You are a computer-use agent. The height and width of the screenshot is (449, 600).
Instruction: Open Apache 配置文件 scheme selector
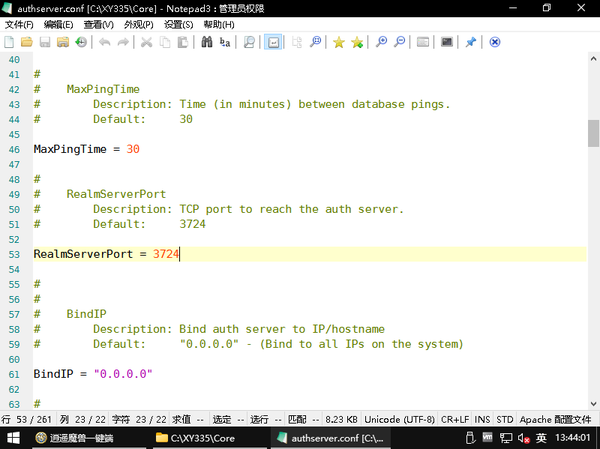(x=557, y=418)
